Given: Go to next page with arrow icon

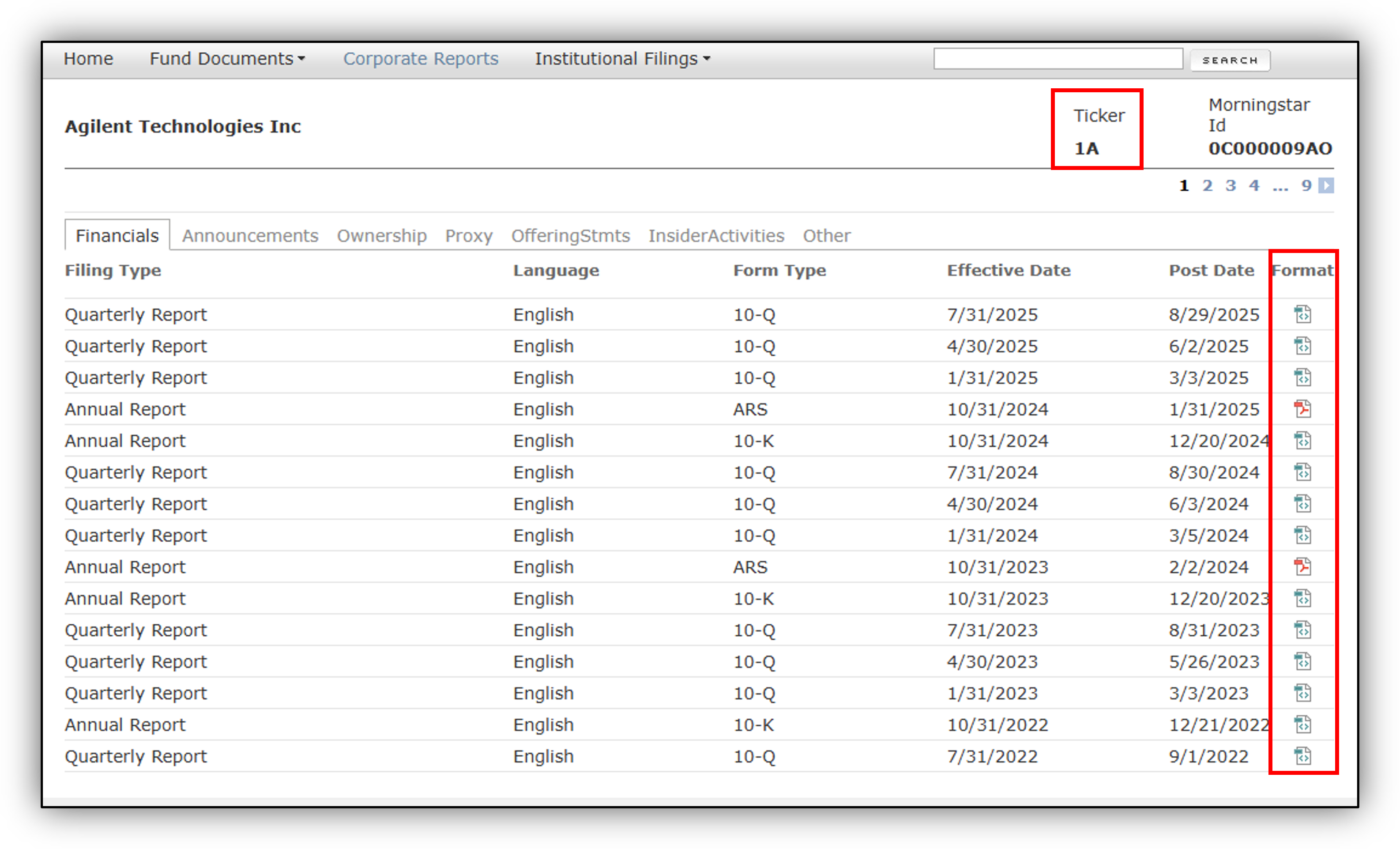Looking at the screenshot, I should pos(1326,185).
